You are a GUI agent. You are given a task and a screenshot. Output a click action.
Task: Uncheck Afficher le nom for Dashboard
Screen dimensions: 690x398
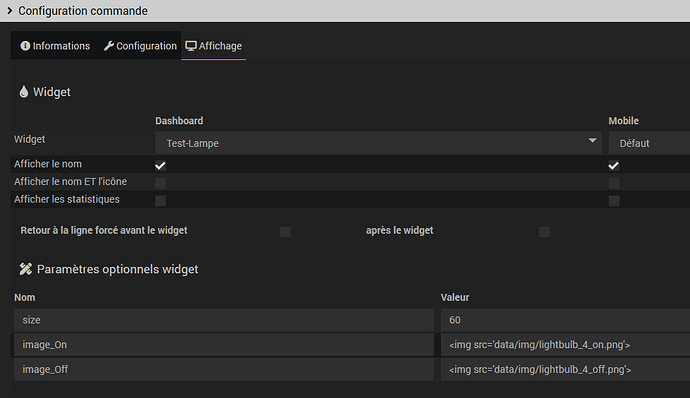[160, 166]
